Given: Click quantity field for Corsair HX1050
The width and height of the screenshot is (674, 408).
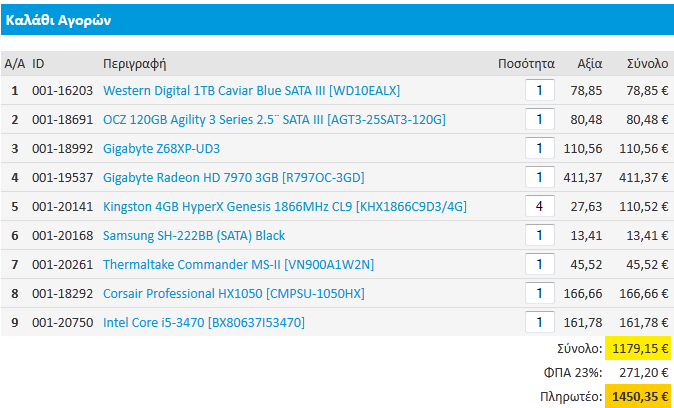Looking at the screenshot, I should [x=539, y=293].
